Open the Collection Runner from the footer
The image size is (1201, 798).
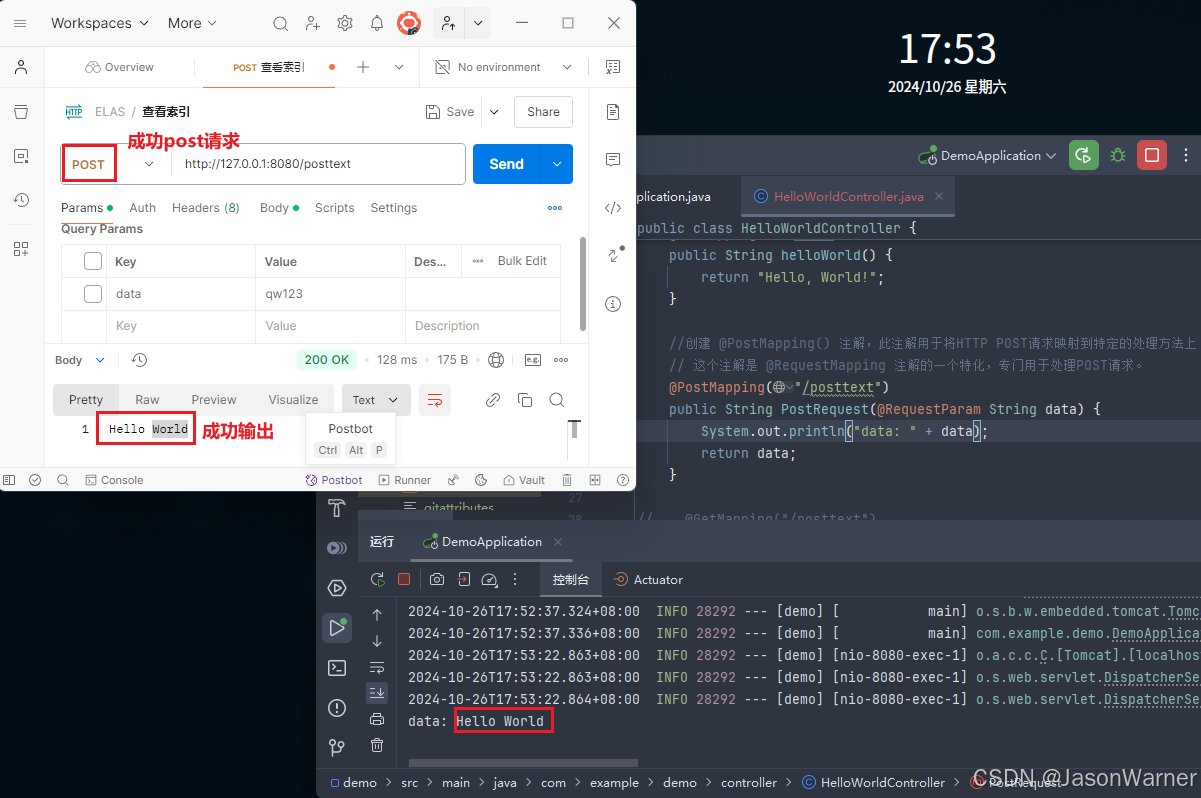pos(404,480)
